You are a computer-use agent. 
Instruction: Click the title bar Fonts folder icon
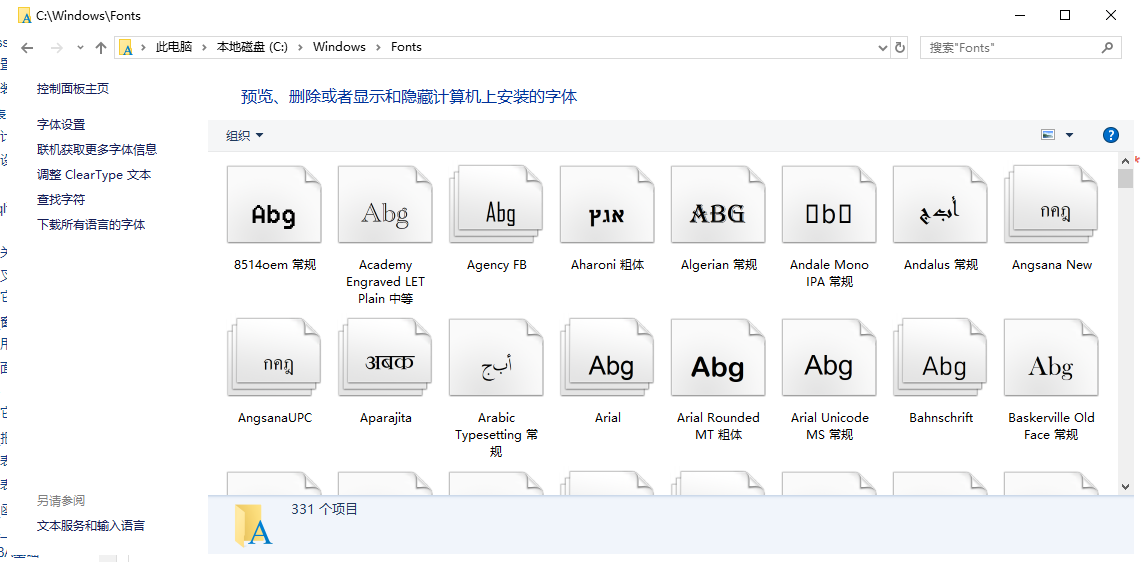coord(24,15)
